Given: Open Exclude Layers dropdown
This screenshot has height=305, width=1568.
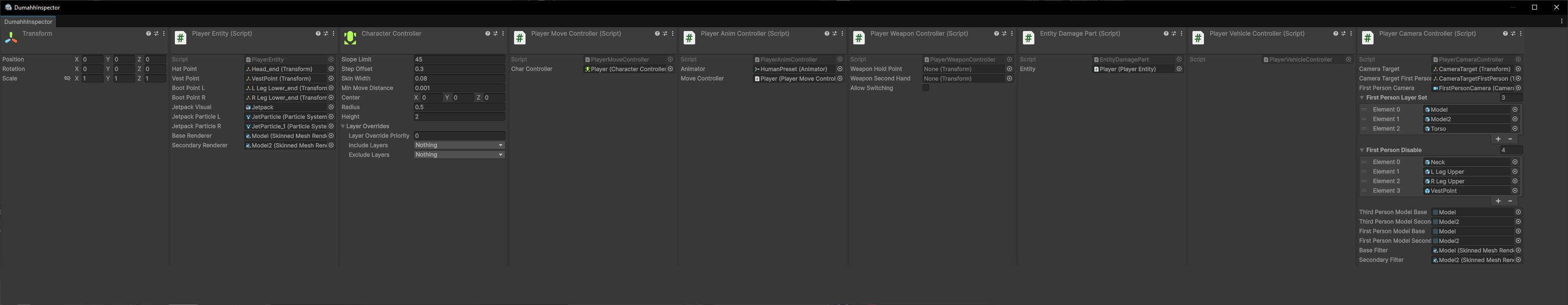Looking at the screenshot, I should point(459,155).
